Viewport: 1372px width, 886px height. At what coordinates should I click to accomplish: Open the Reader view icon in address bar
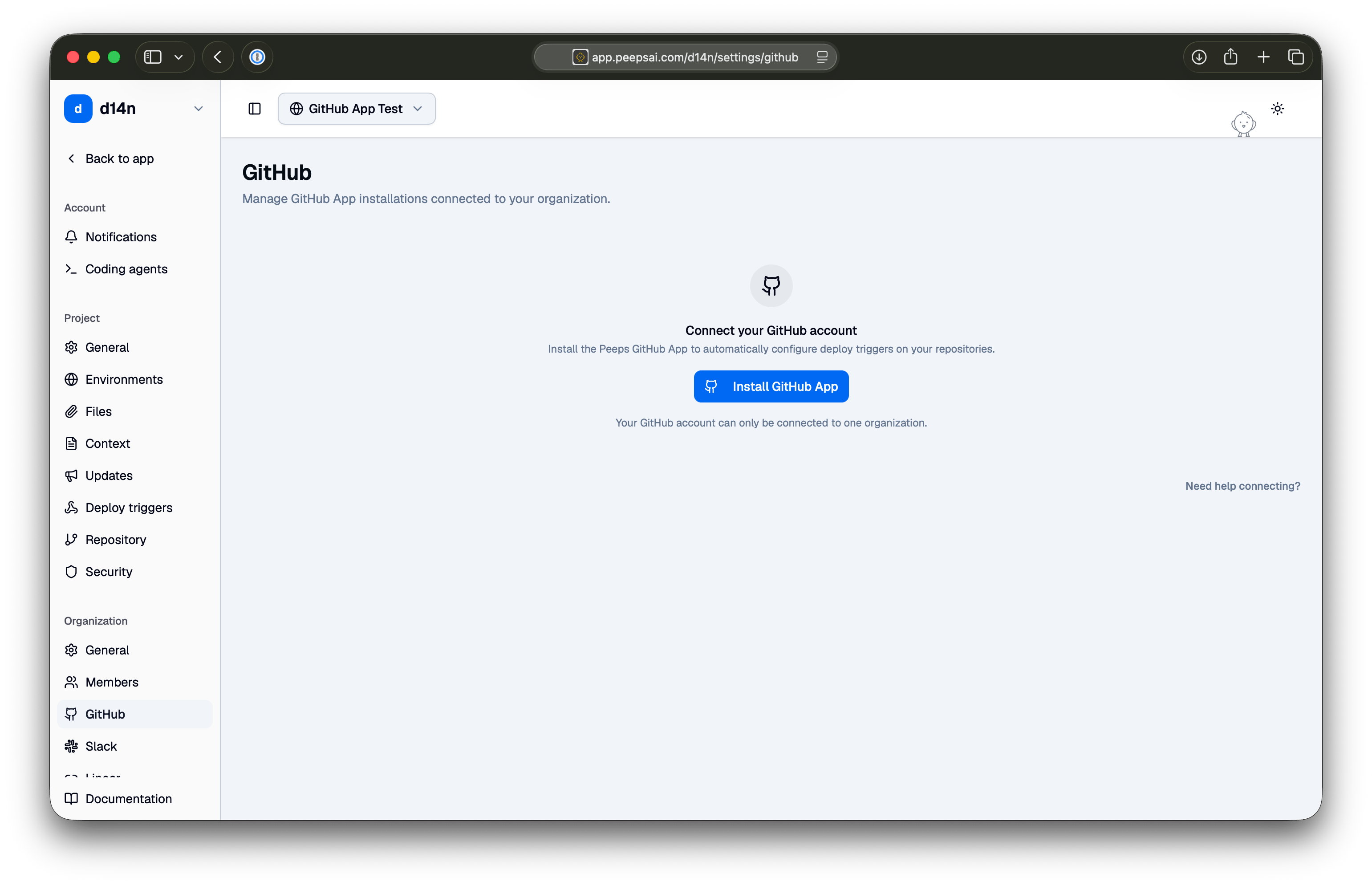[x=821, y=57]
